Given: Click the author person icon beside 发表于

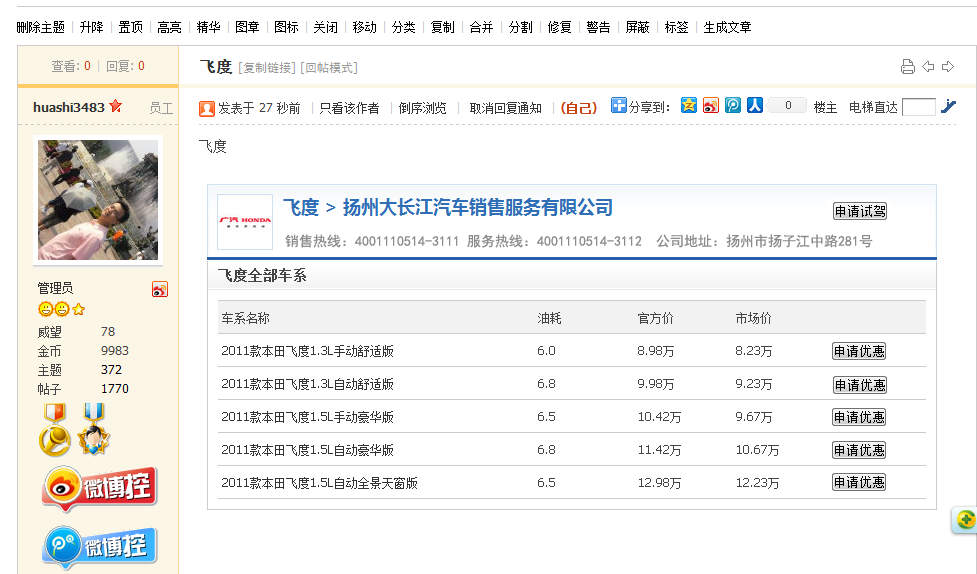Looking at the screenshot, I should pos(207,108).
